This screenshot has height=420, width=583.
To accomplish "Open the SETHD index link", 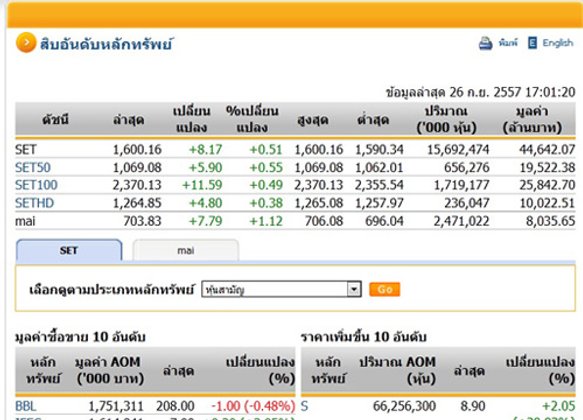I will (35, 203).
